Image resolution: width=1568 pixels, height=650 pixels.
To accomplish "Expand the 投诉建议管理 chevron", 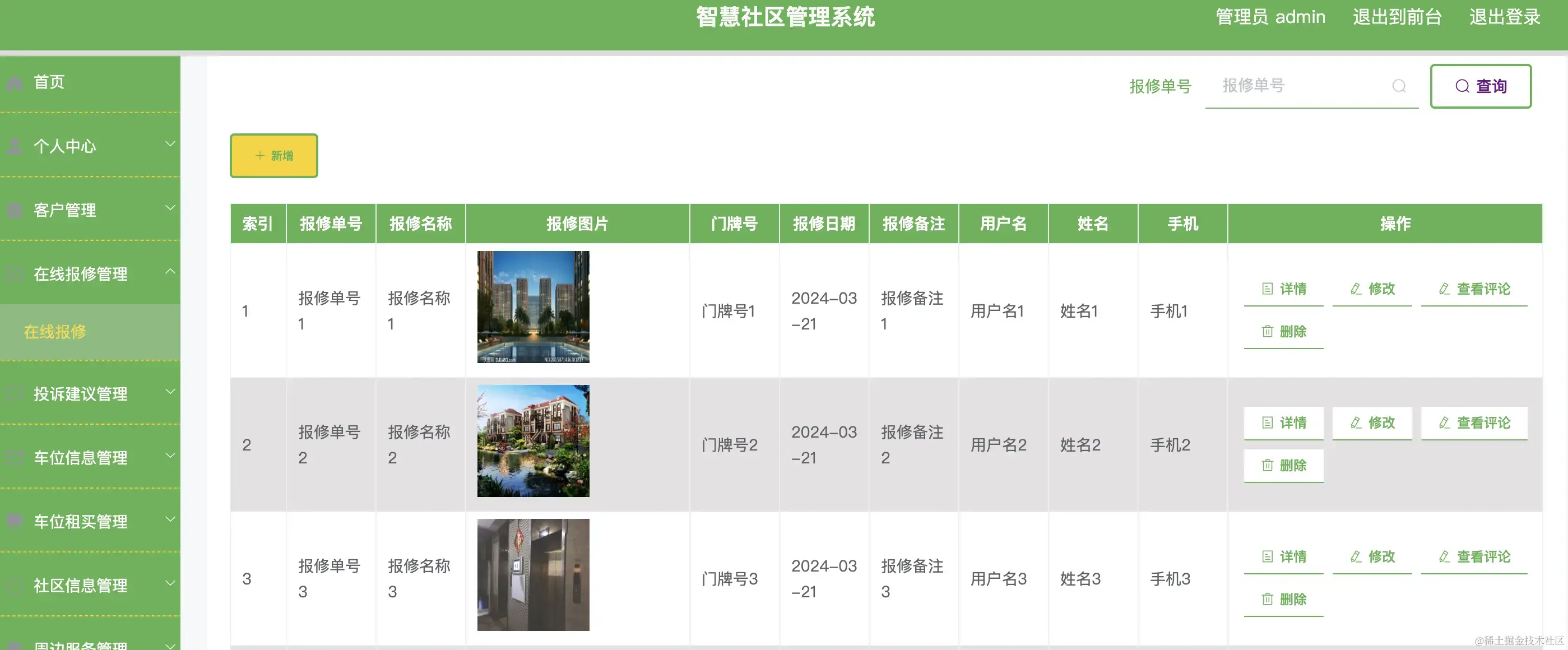I will 170,392.
